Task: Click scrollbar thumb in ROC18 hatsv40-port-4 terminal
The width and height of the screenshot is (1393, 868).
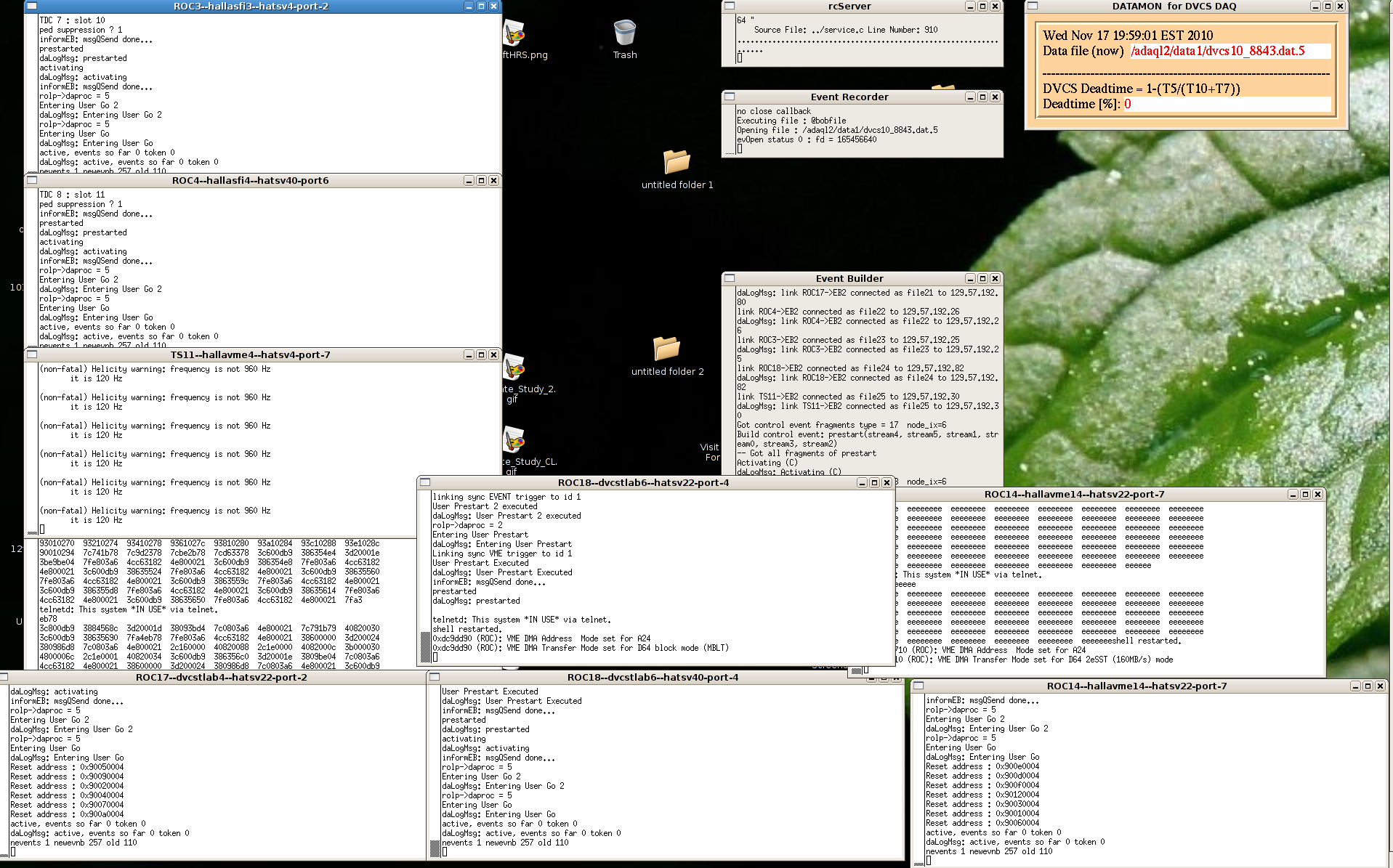Action: [435, 848]
